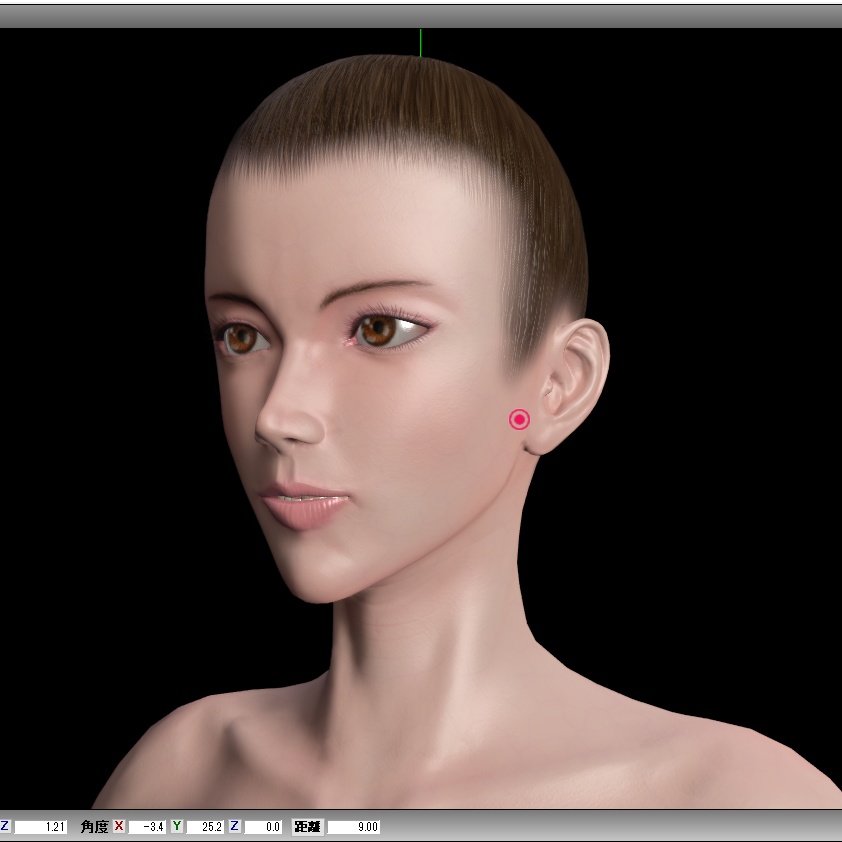
Task: Click the leftmost Z coordinate label
Action: (x=4, y=827)
